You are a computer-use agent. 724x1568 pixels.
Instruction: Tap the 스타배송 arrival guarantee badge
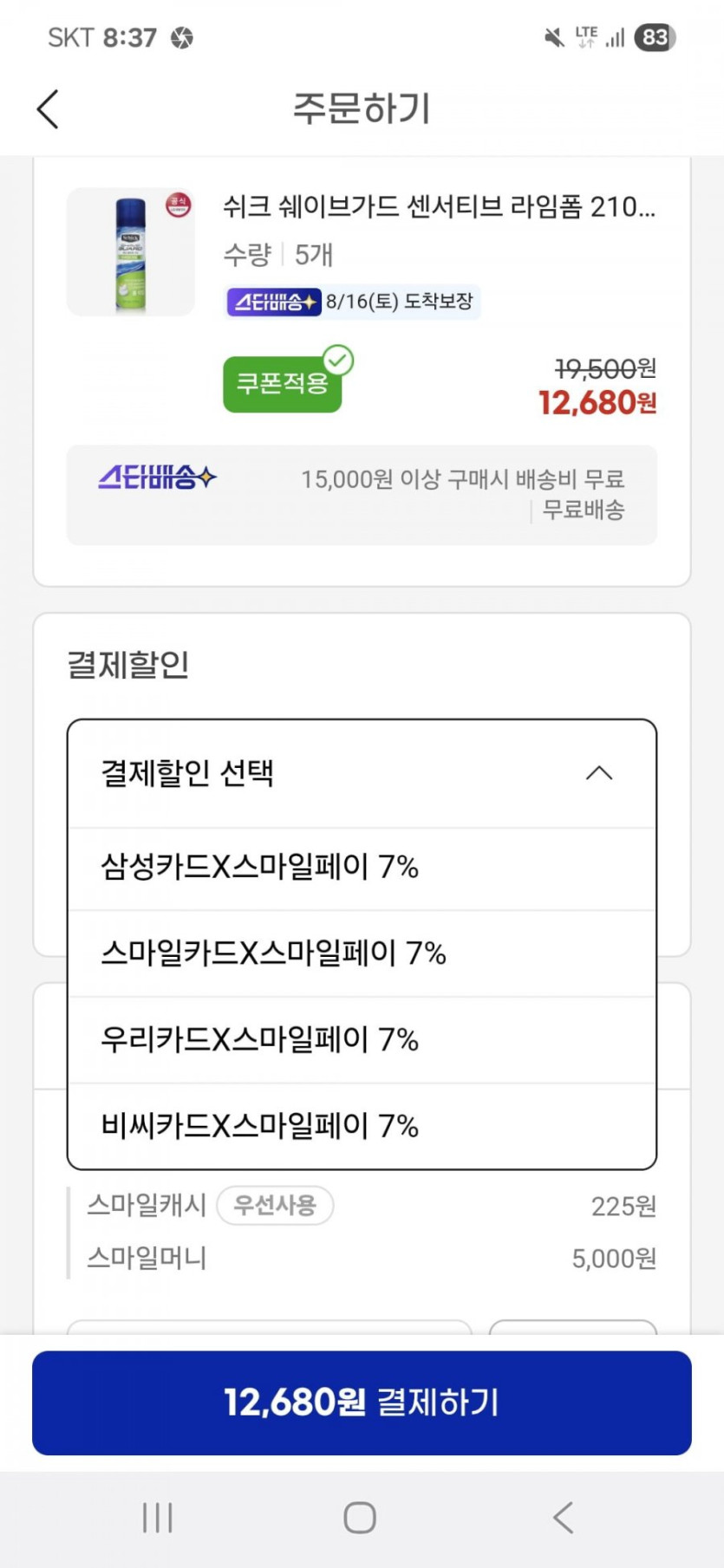(351, 302)
